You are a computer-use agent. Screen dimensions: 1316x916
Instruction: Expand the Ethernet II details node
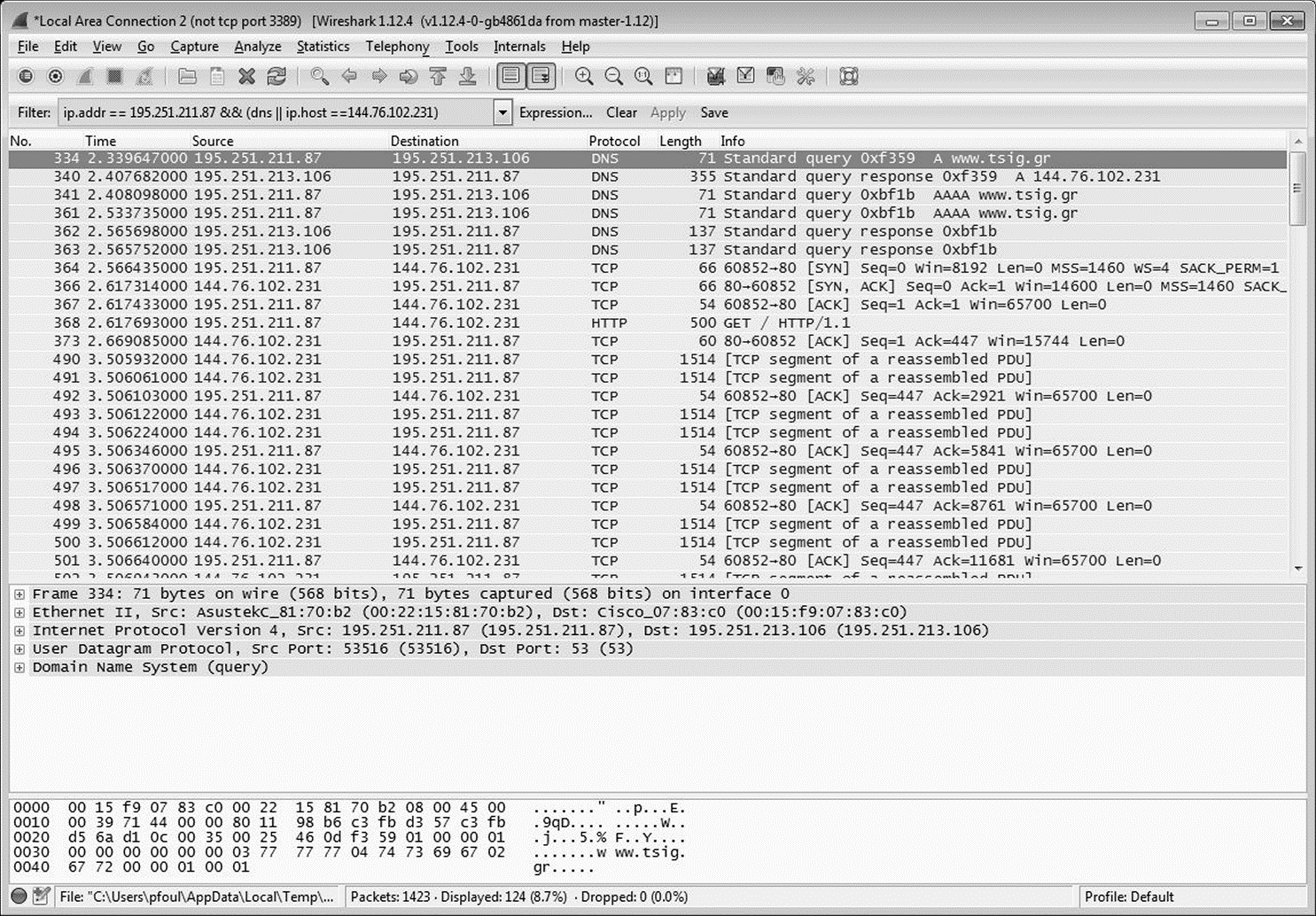tap(19, 612)
